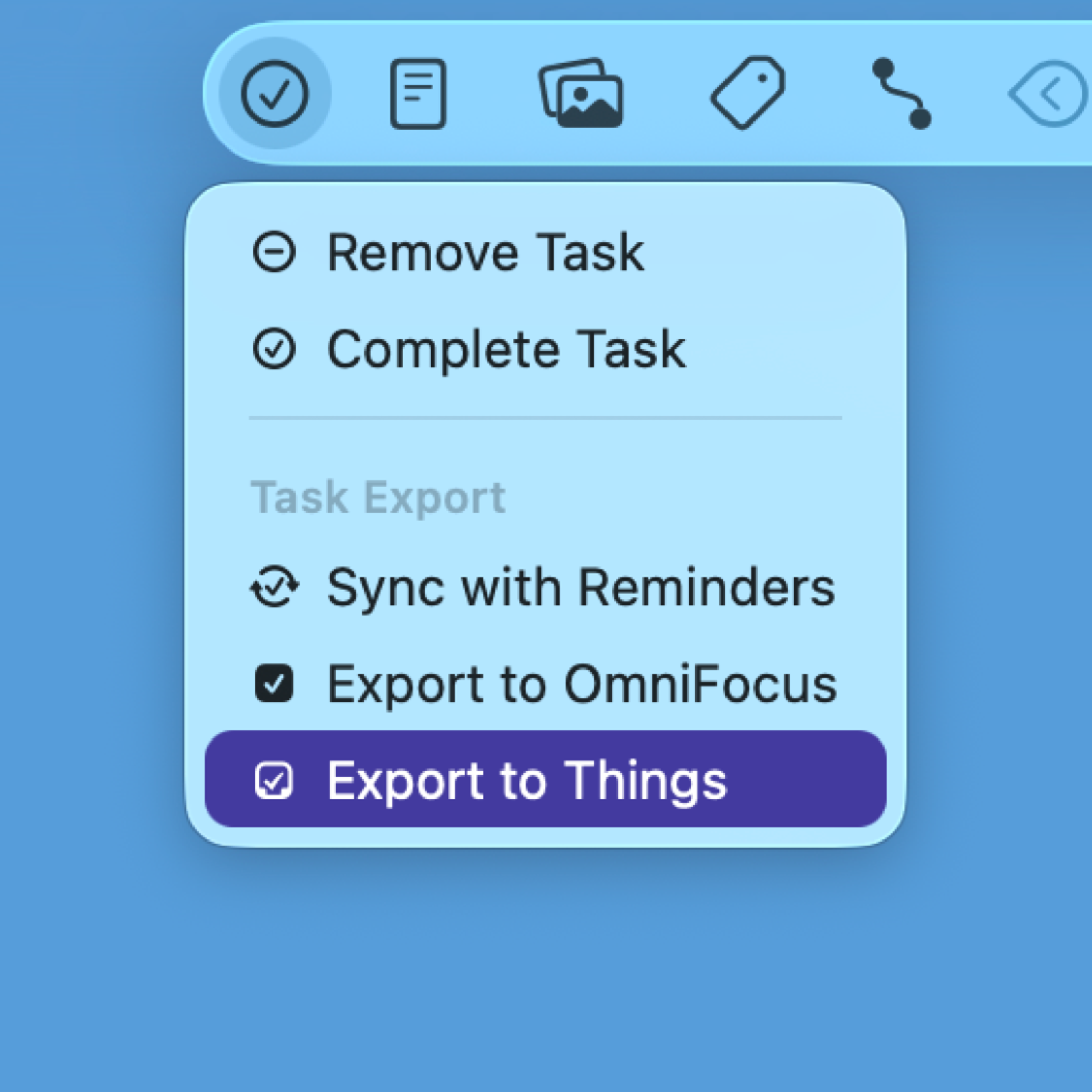Click the sync icon beside Sync with Reminders
1092x1092 pixels.
276,586
